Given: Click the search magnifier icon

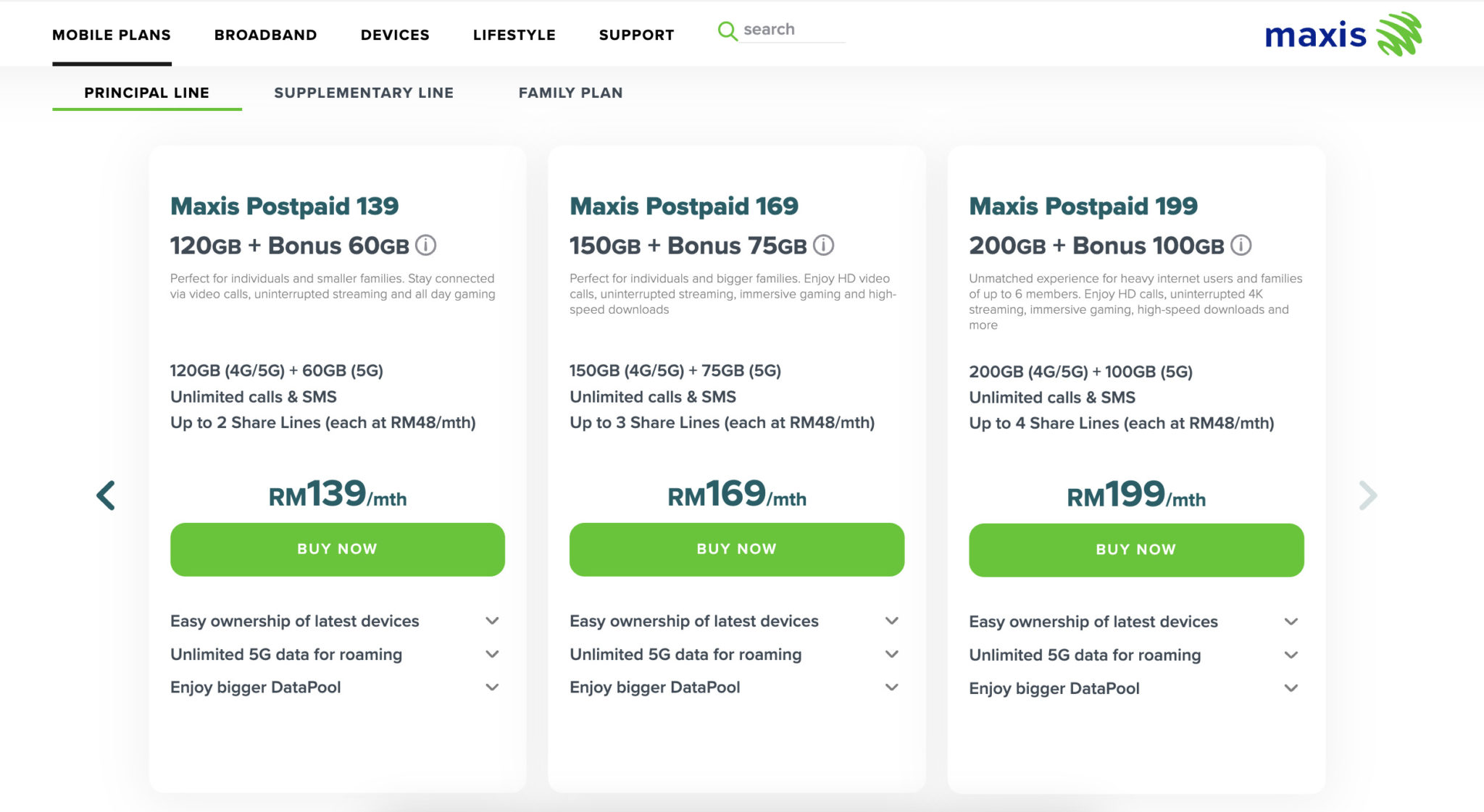Looking at the screenshot, I should tap(727, 30).
